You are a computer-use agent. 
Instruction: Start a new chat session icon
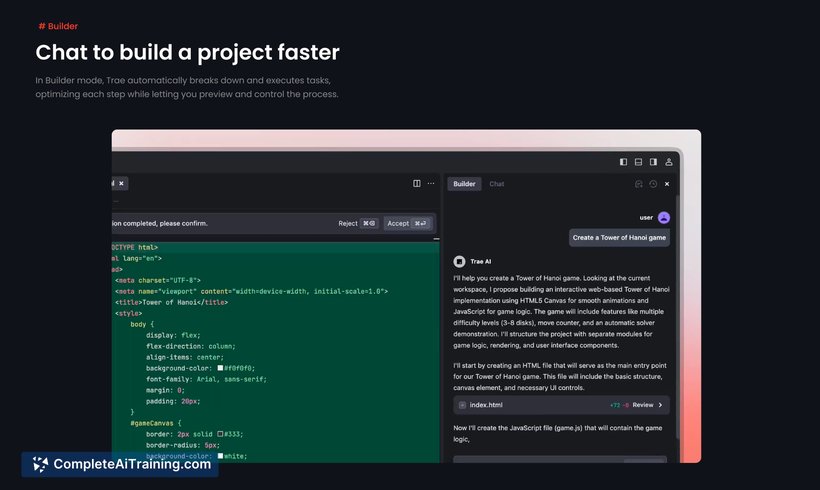tap(639, 184)
